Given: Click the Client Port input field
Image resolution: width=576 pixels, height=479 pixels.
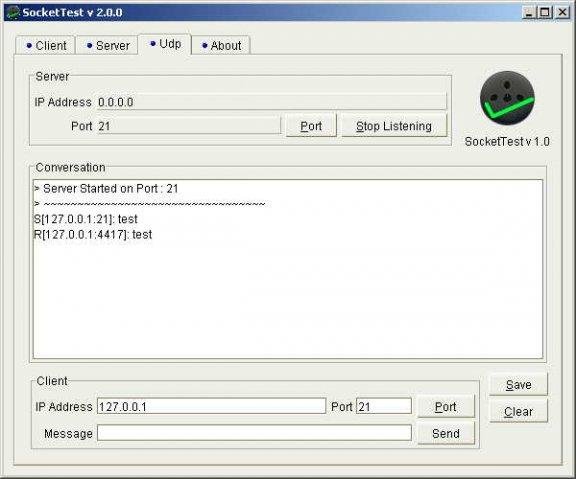Looking at the screenshot, I should 384,406.
